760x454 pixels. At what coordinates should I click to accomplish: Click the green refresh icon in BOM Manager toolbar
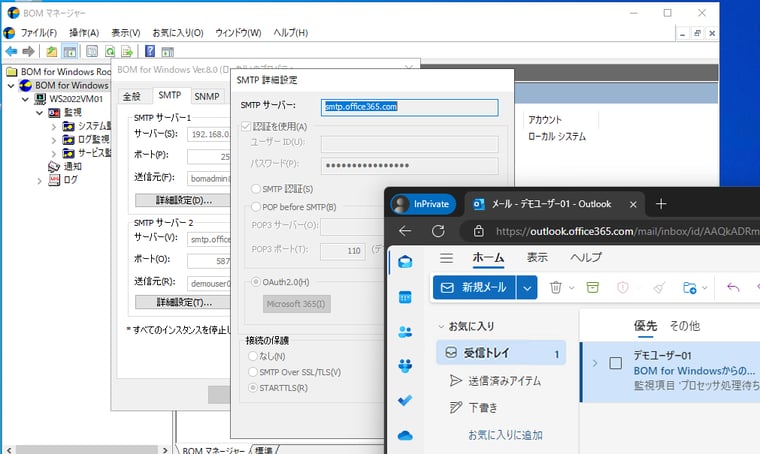(x=110, y=51)
